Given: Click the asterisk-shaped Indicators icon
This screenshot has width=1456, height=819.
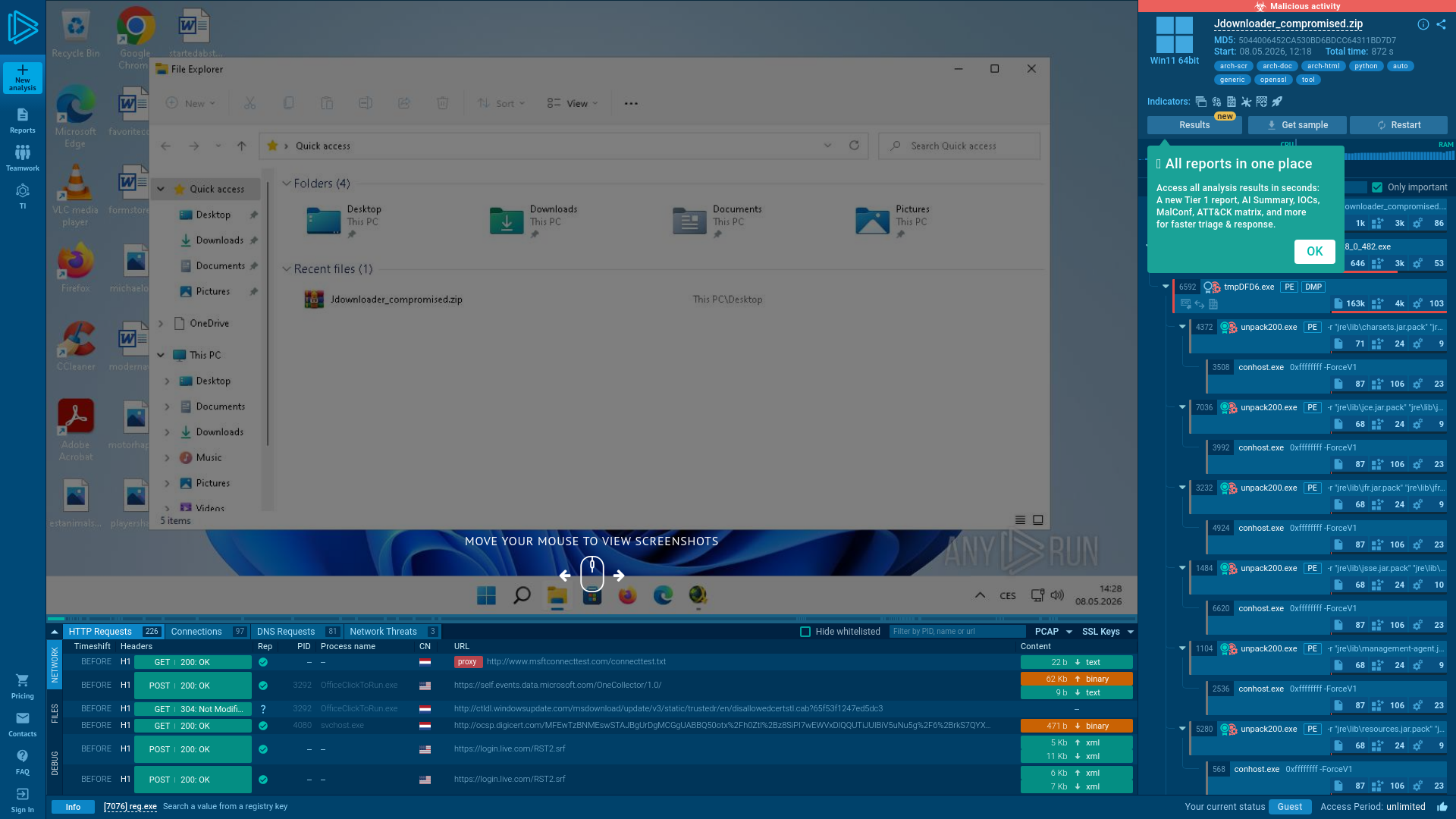Looking at the screenshot, I should [x=1246, y=102].
